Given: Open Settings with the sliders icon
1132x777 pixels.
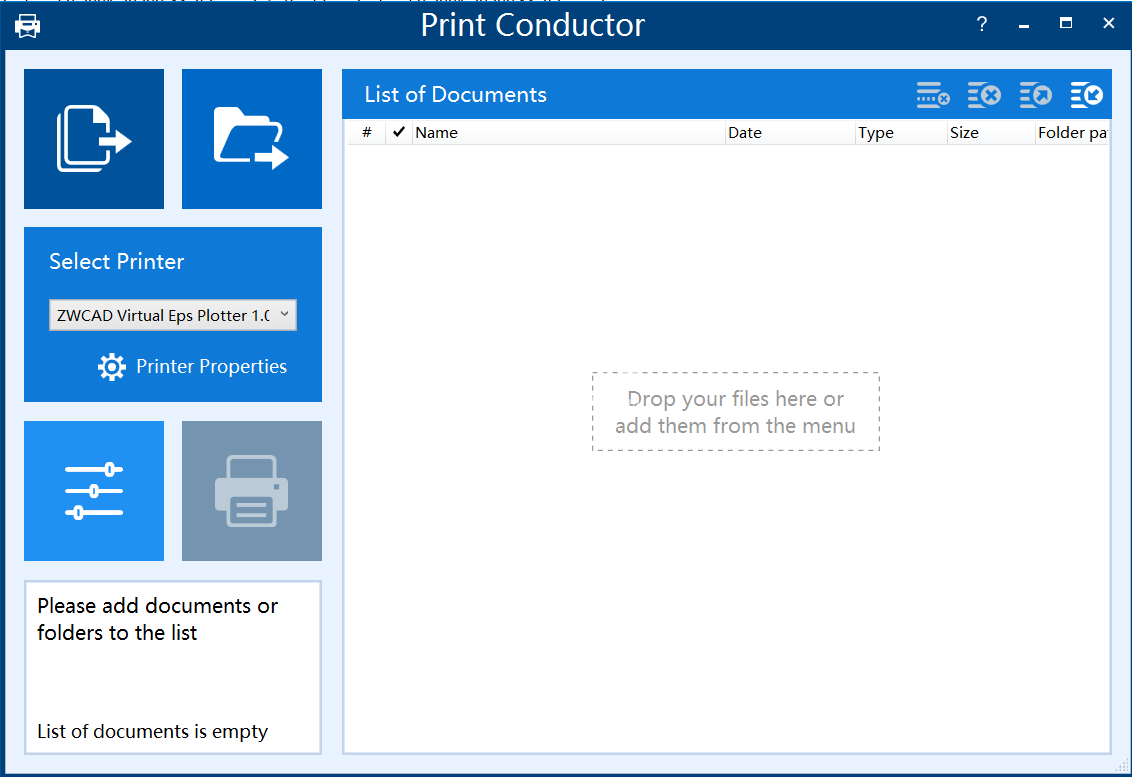Looking at the screenshot, I should [x=93, y=490].
